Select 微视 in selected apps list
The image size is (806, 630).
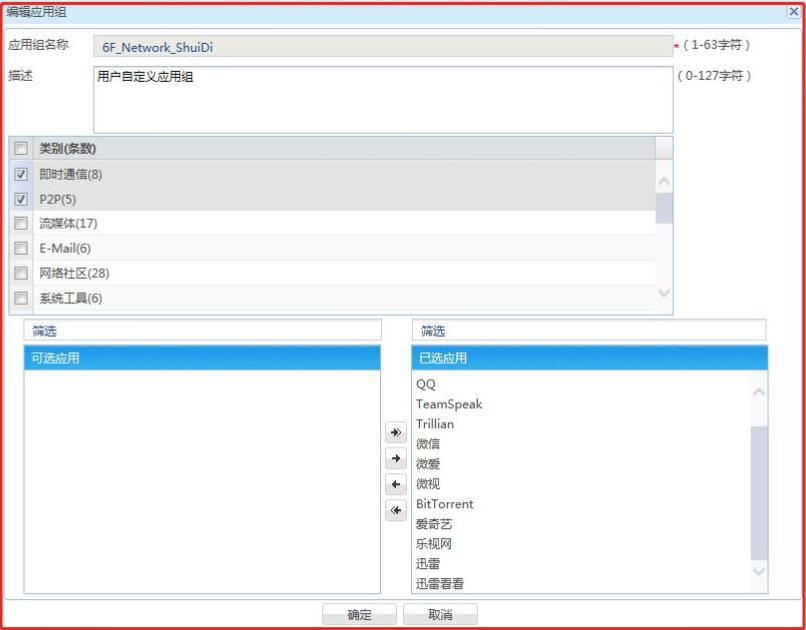coord(428,484)
